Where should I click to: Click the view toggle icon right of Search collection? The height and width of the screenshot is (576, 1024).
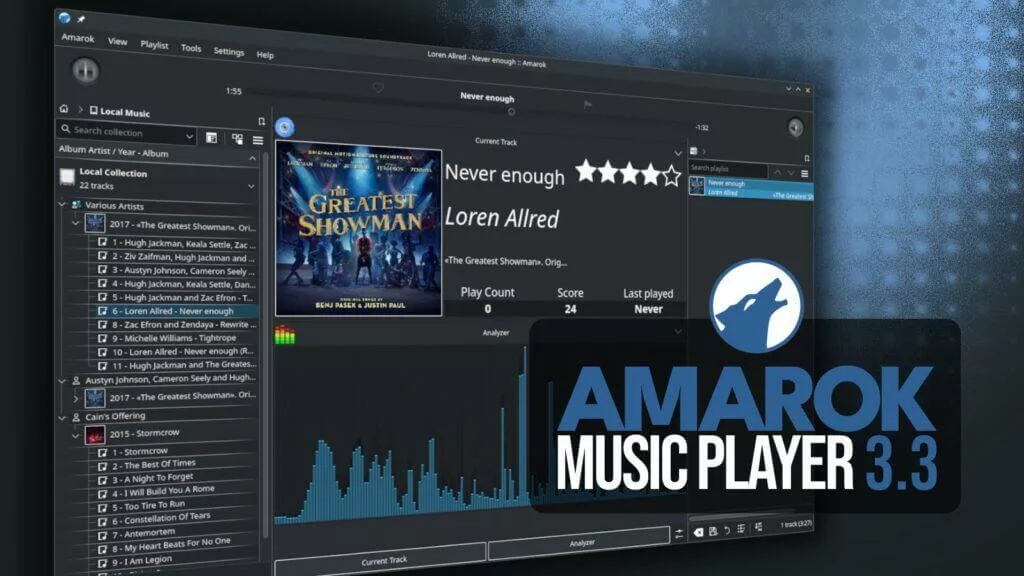[211, 138]
